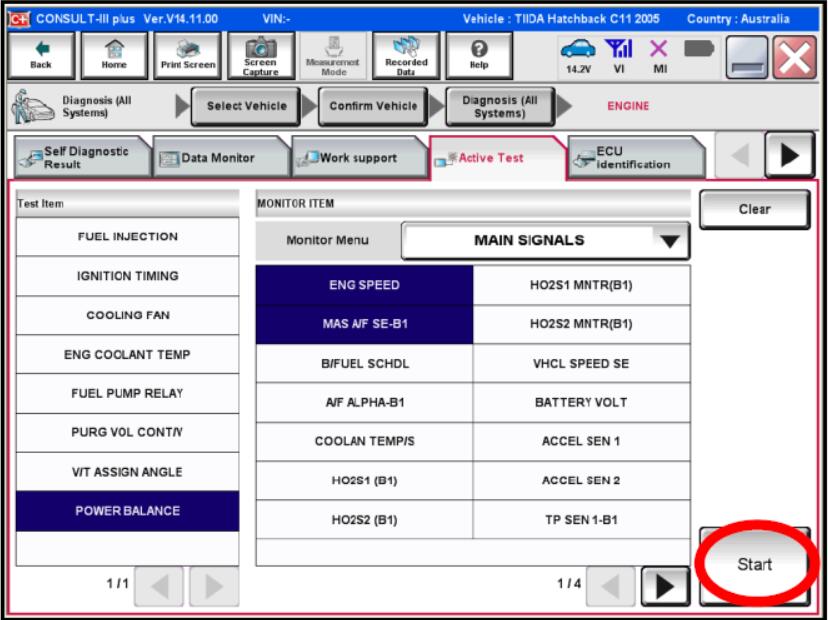Deselect MAS A/F SE-B1 monitor item
Screen dimensions: 828x620
(364, 324)
